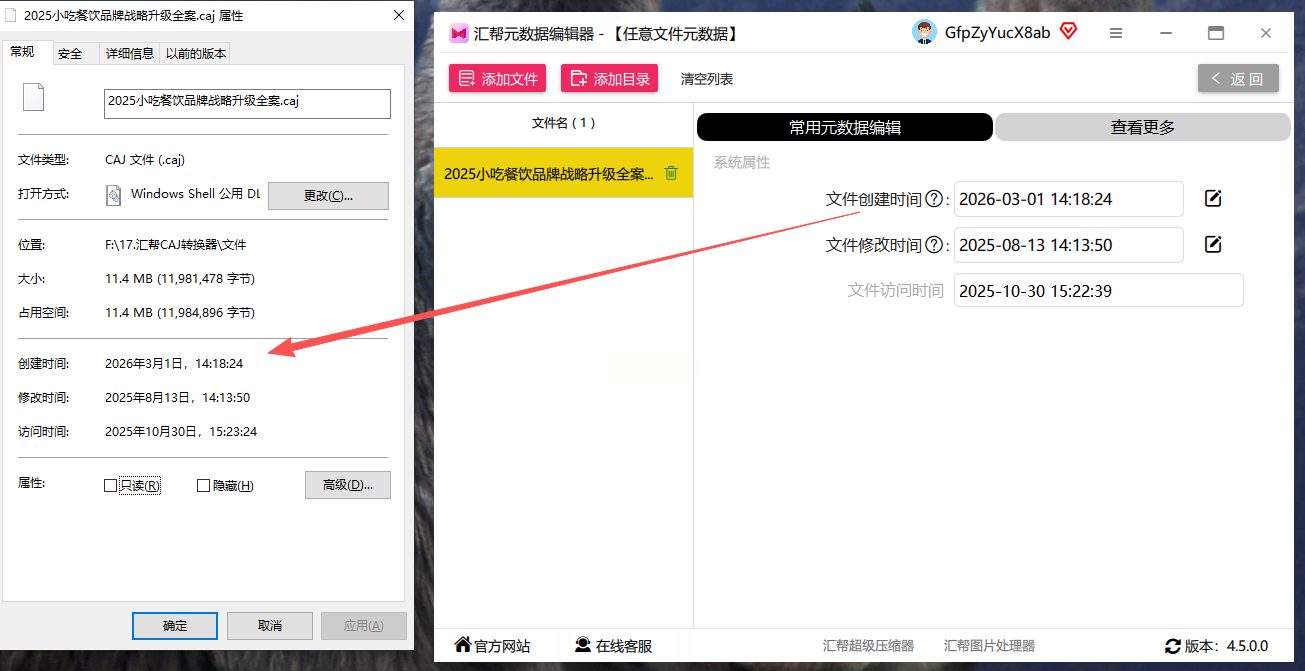Click the 版本: 4.5.0.0 text
Viewport: 1305px width, 671px height.
[1226, 646]
